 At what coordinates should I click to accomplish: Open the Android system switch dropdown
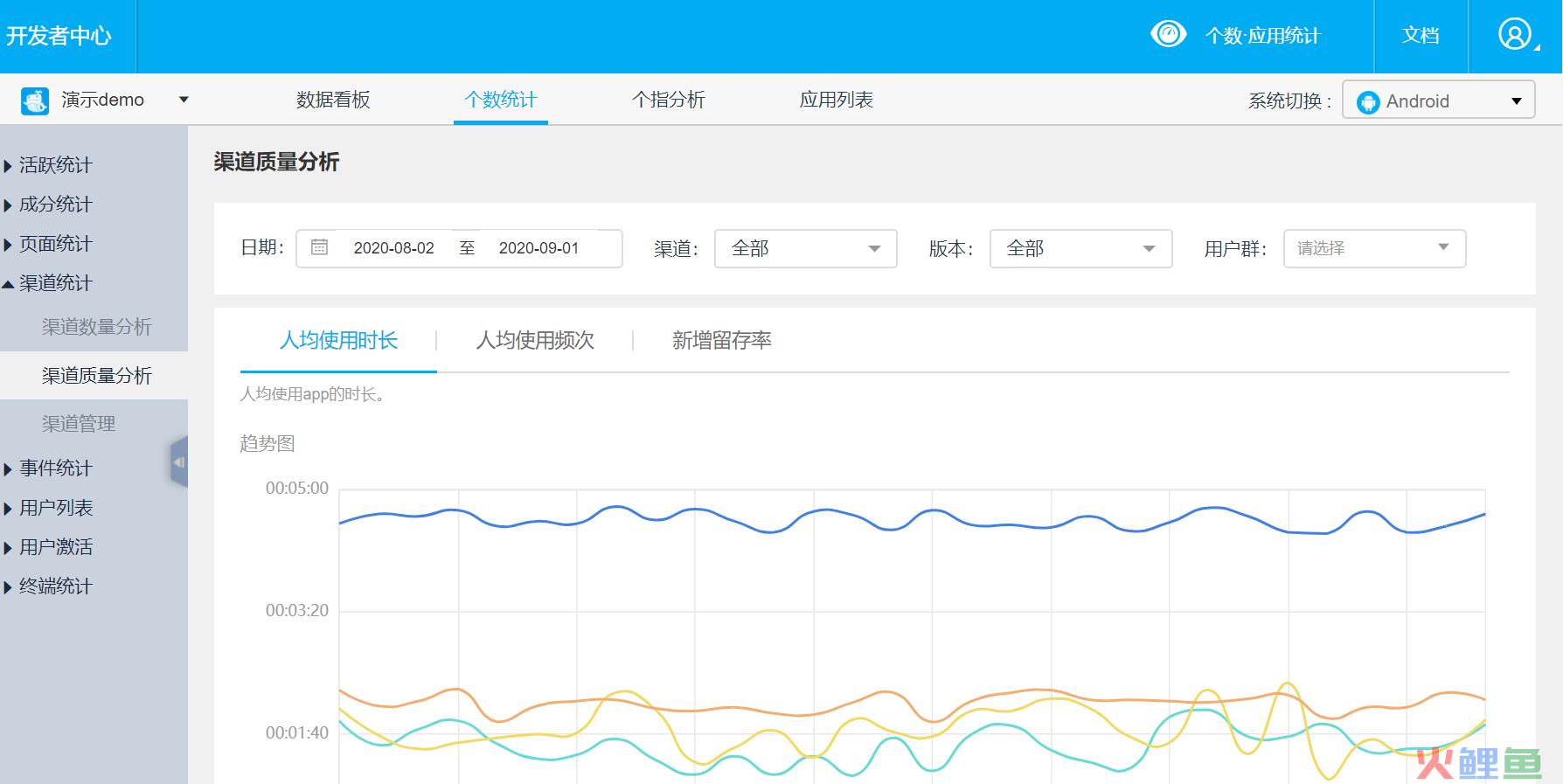(x=1438, y=101)
